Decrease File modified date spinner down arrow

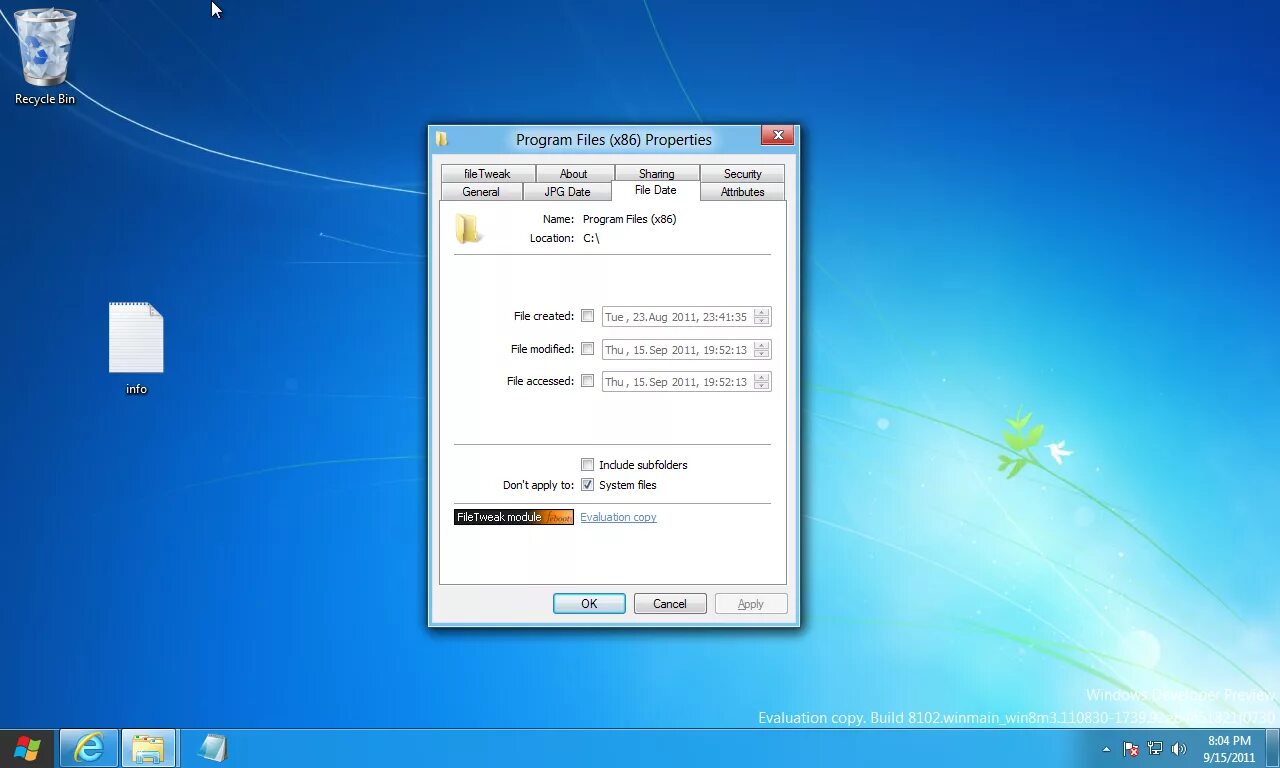coord(762,354)
